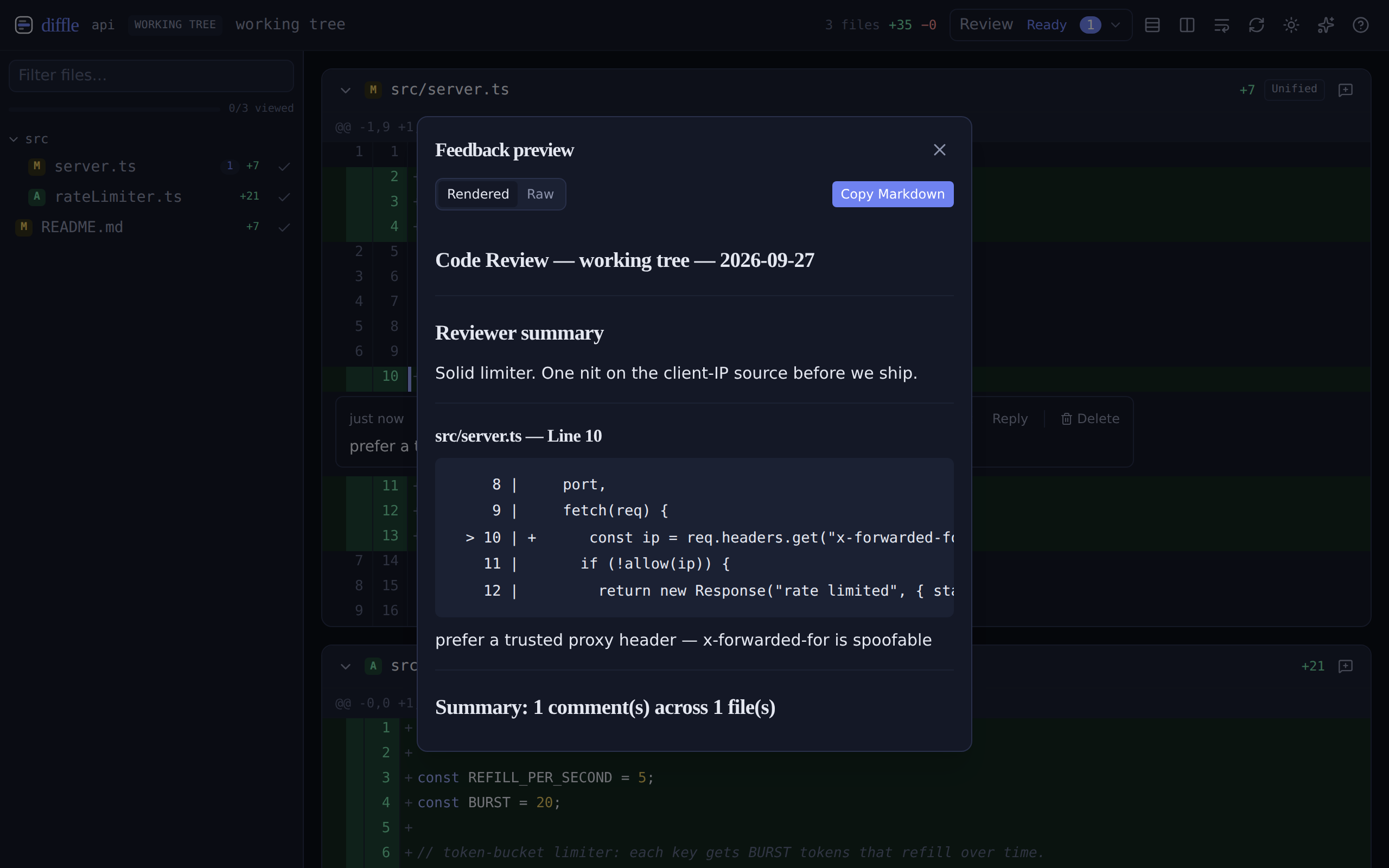This screenshot has width=1389, height=868.
Task: Click the REFILL_PER_SECOND diff line
Action: point(535,777)
